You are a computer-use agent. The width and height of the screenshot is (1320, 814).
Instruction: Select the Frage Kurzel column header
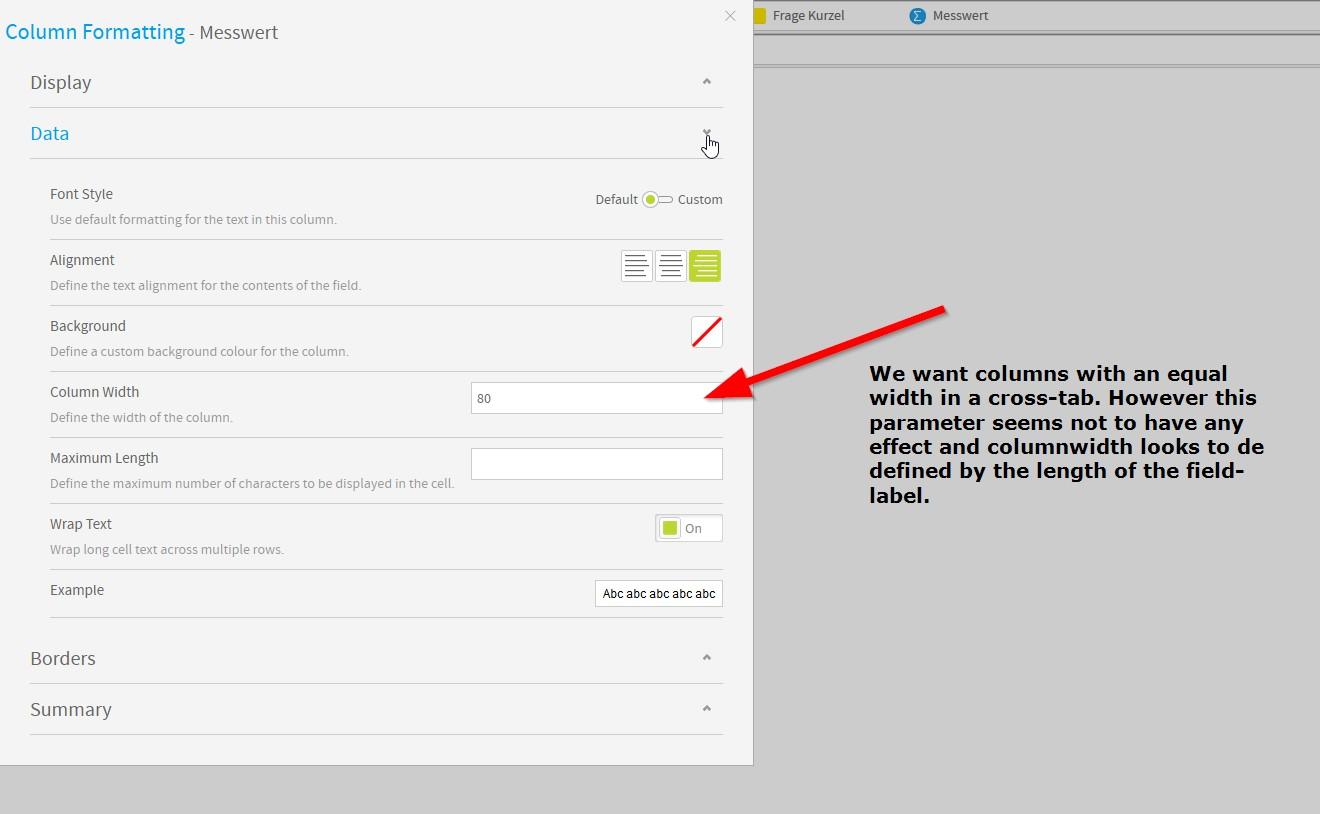tap(809, 16)
